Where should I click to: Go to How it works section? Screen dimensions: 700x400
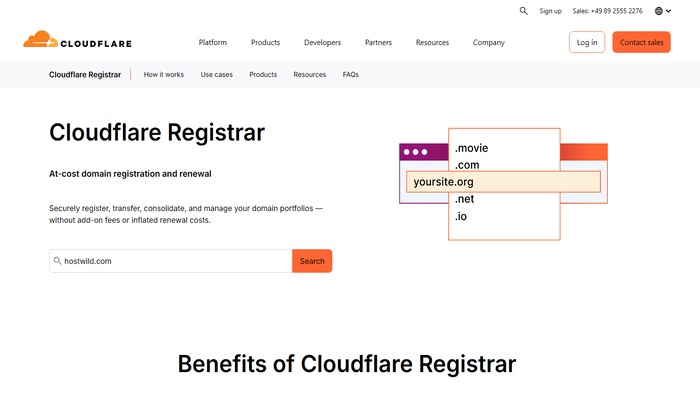coord(164,75)
